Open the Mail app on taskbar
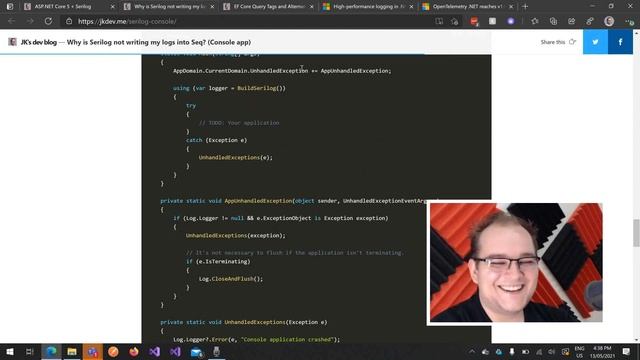 point(196,351)
